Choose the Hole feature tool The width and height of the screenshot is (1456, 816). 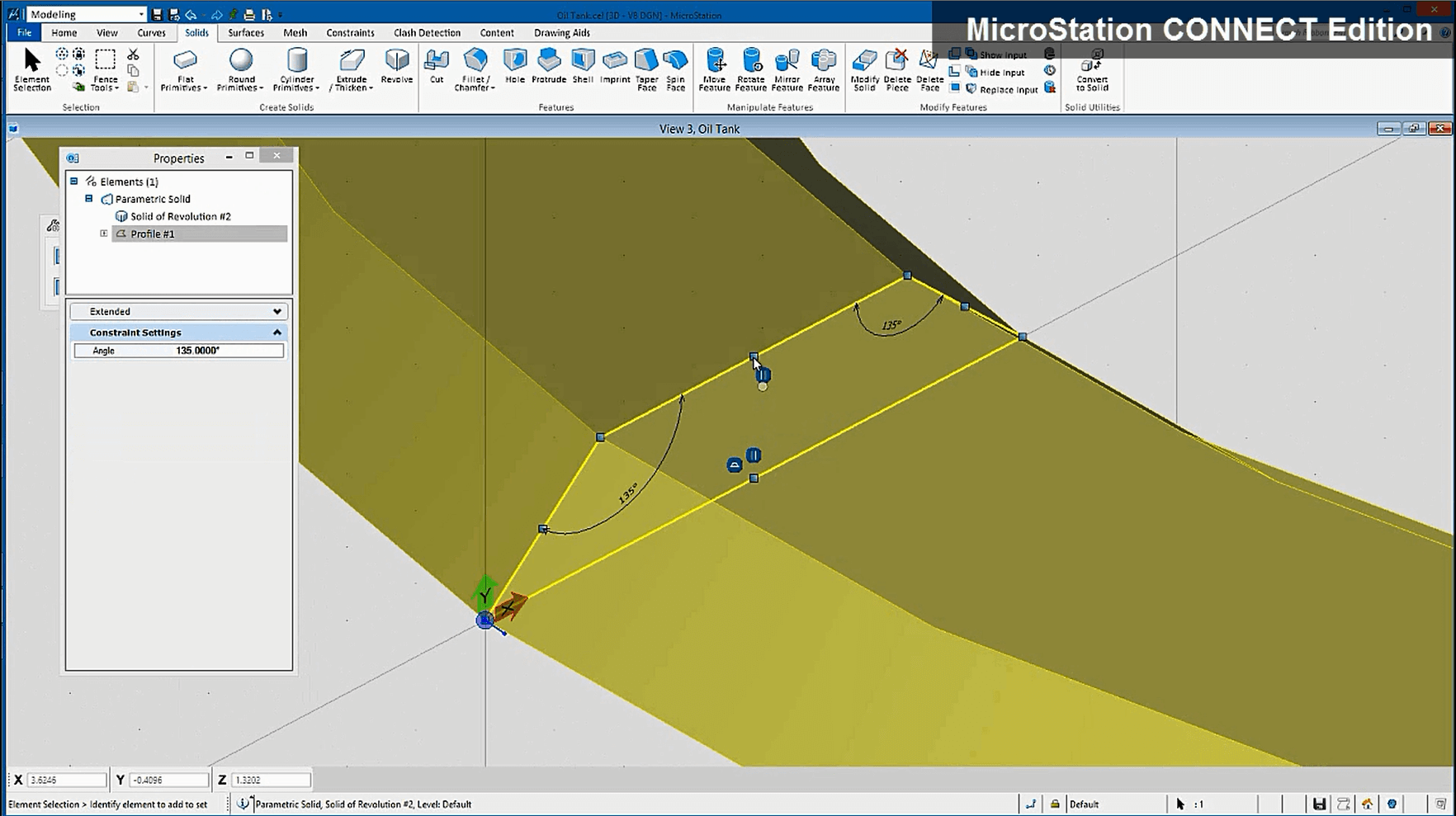click(x=514, y=67)
